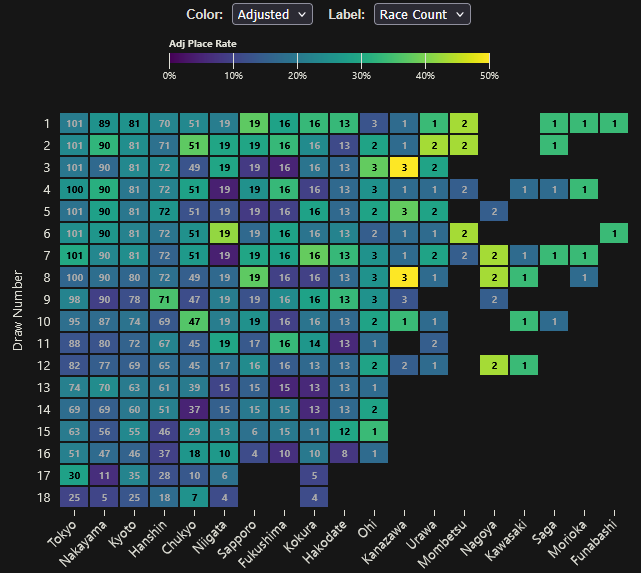
Task: Click the Sapporo x-axis label
Action: 237,539
